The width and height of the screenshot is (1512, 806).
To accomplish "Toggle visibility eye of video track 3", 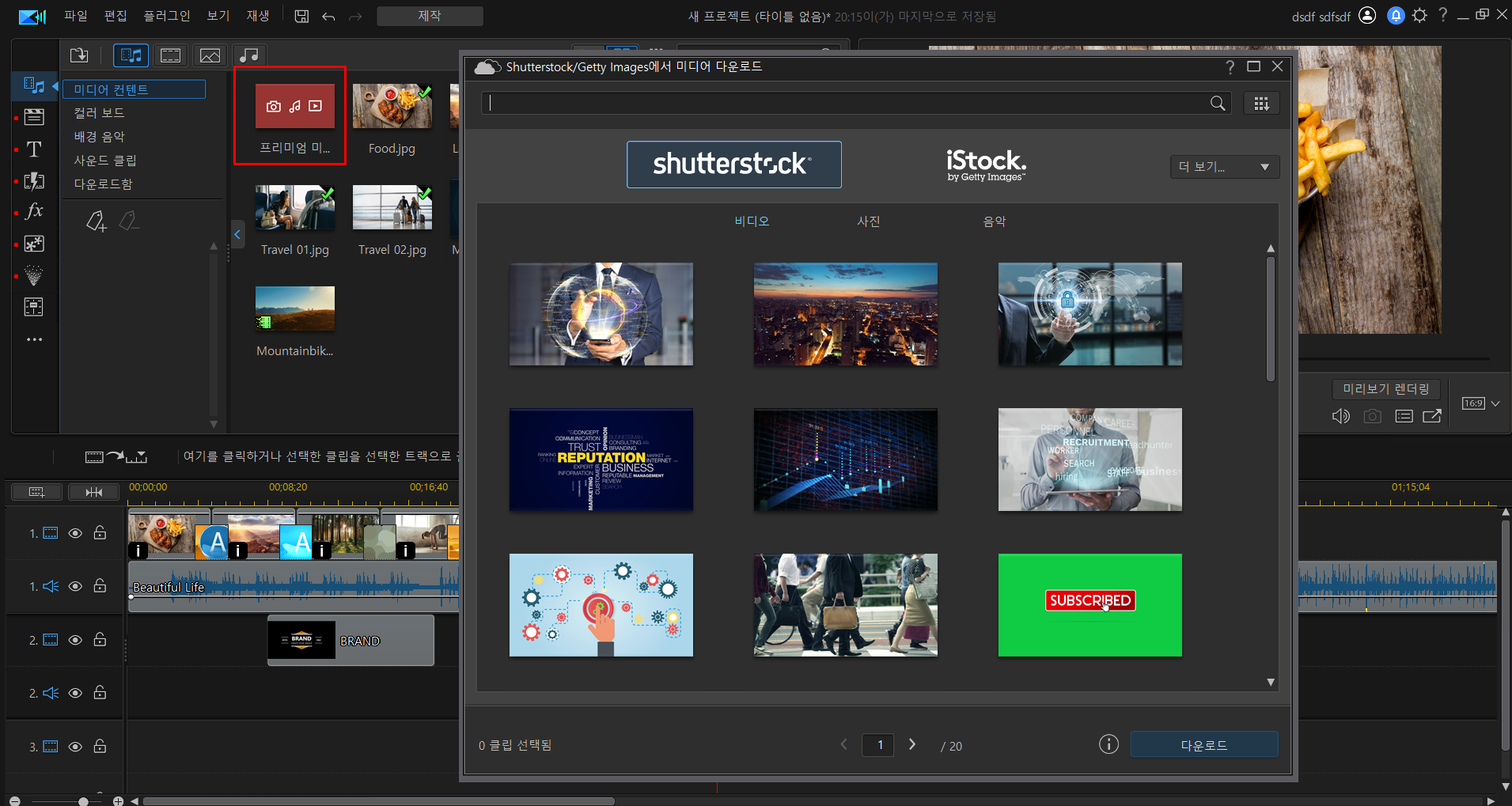I will pos(75,747).
